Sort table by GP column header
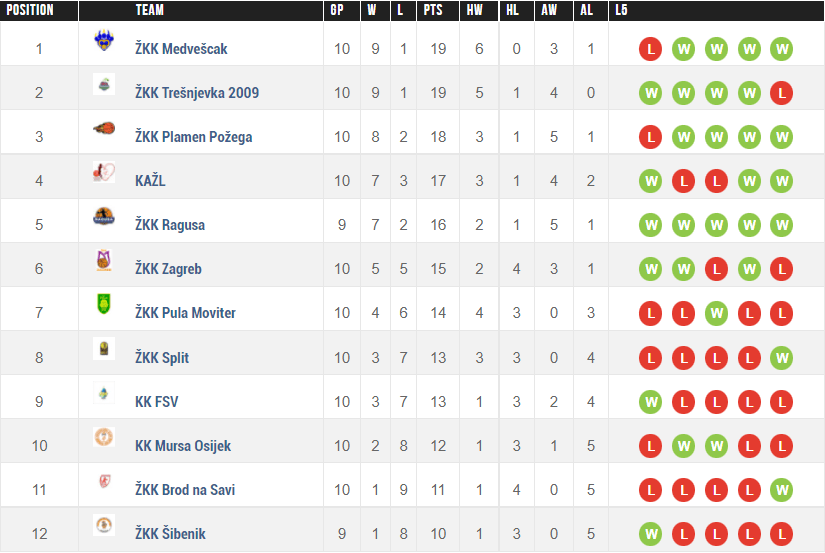This screenshot has height=553, width=825. click(337, 11)
